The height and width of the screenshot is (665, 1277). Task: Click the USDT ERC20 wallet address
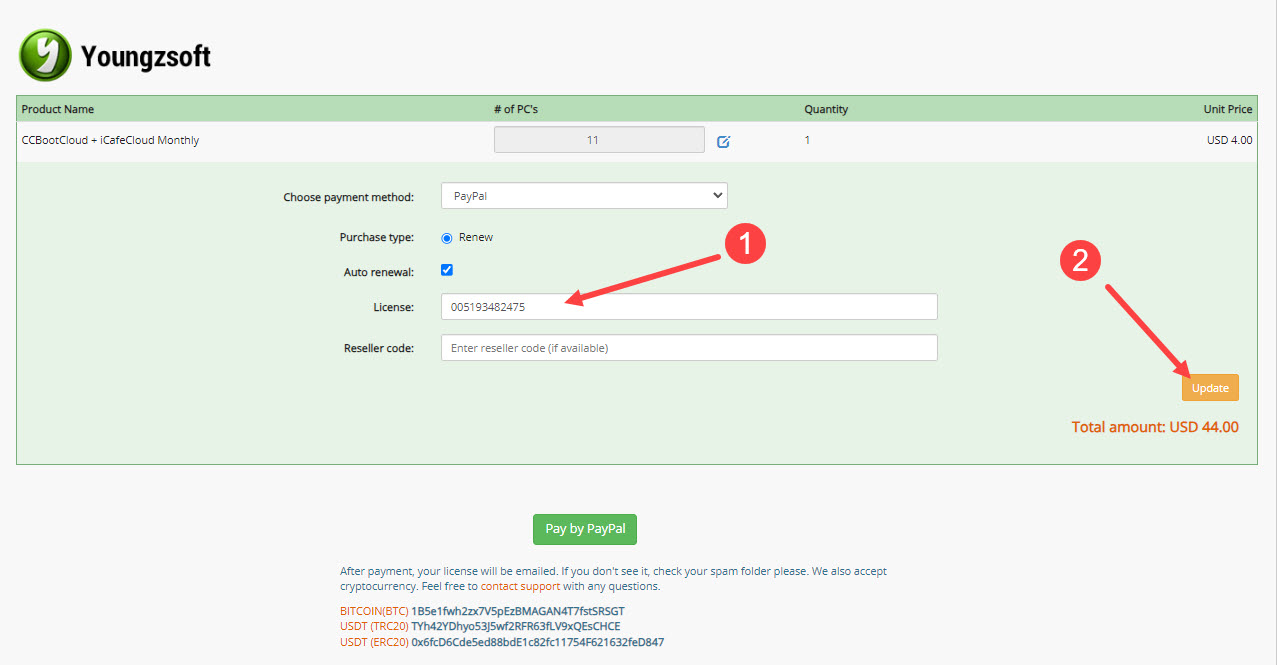pyautogui.click(x=537, y=642)
